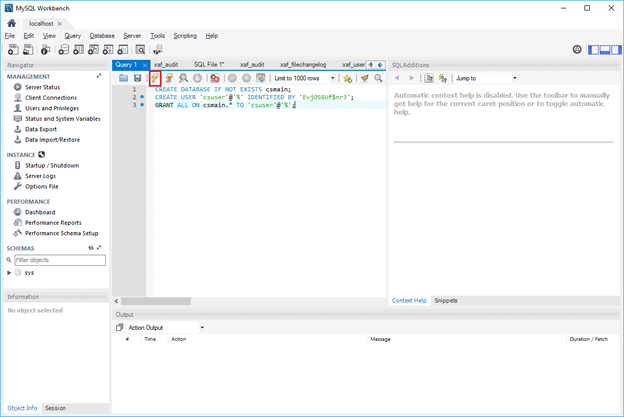Viewport: 624px width, 417px height.
Task: Click the reconnect to DBMS icon
Action: [x=158, y=49]
